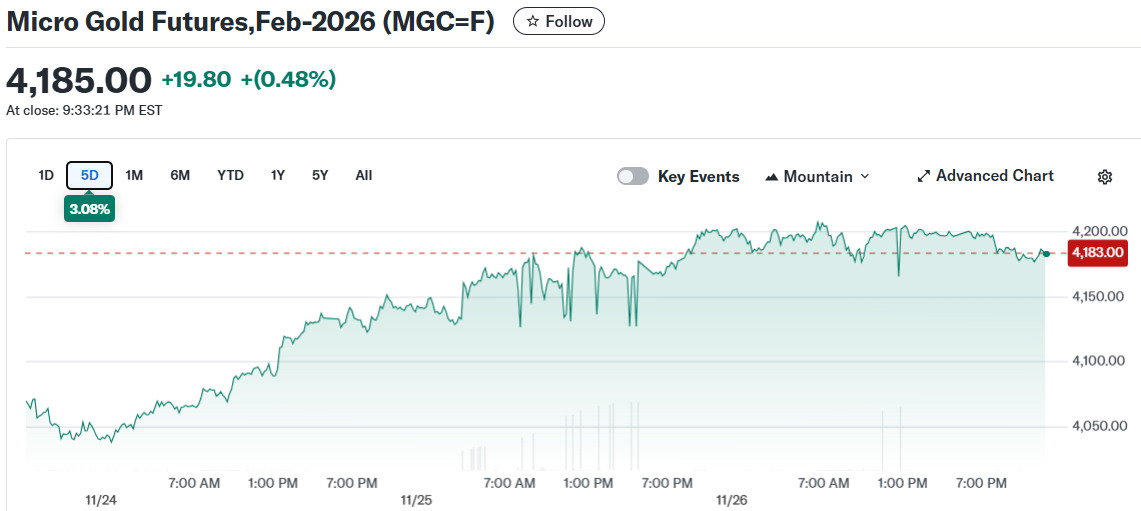
Task: Switch to the 1M range
Action: [134, 176]
